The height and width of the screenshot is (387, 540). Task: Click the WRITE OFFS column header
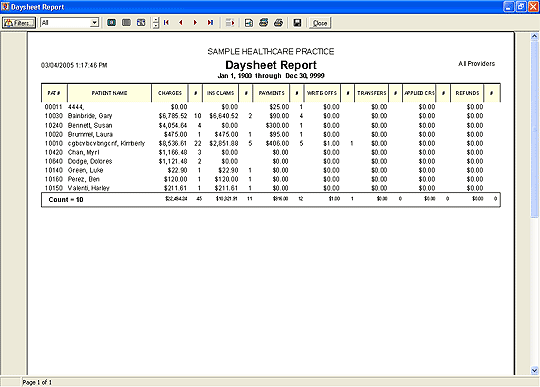pyautogui.click(x=322, y=93)
